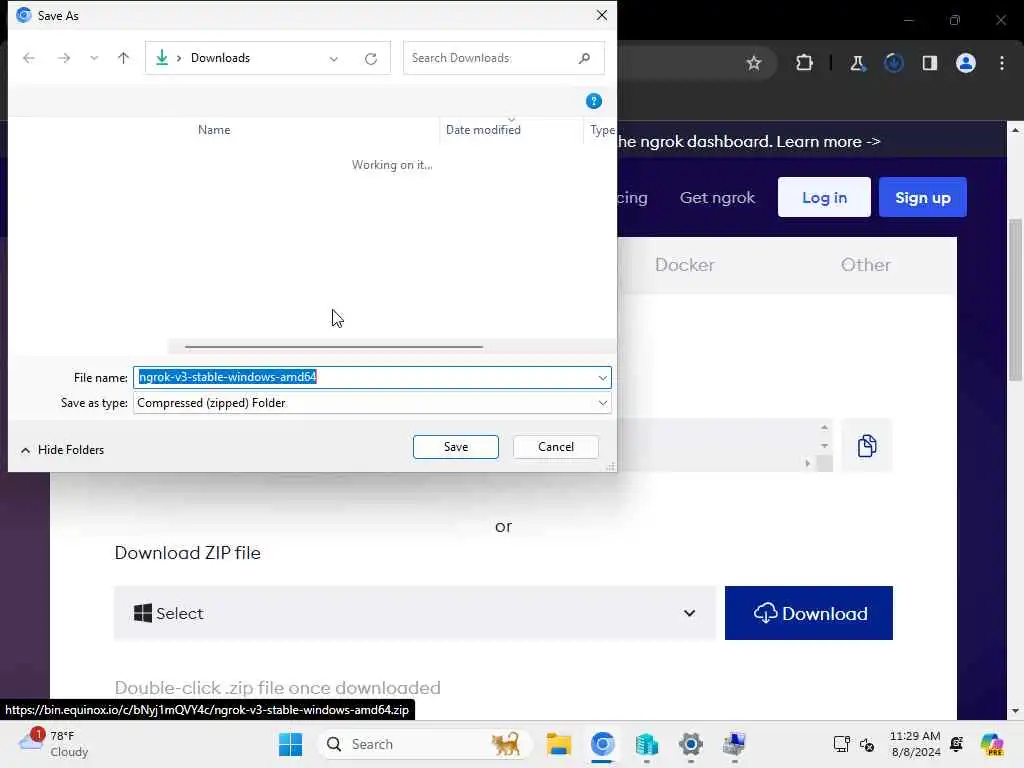Go up one folder level
This screenshot has width=1024, height=768.
pos(123,58)
